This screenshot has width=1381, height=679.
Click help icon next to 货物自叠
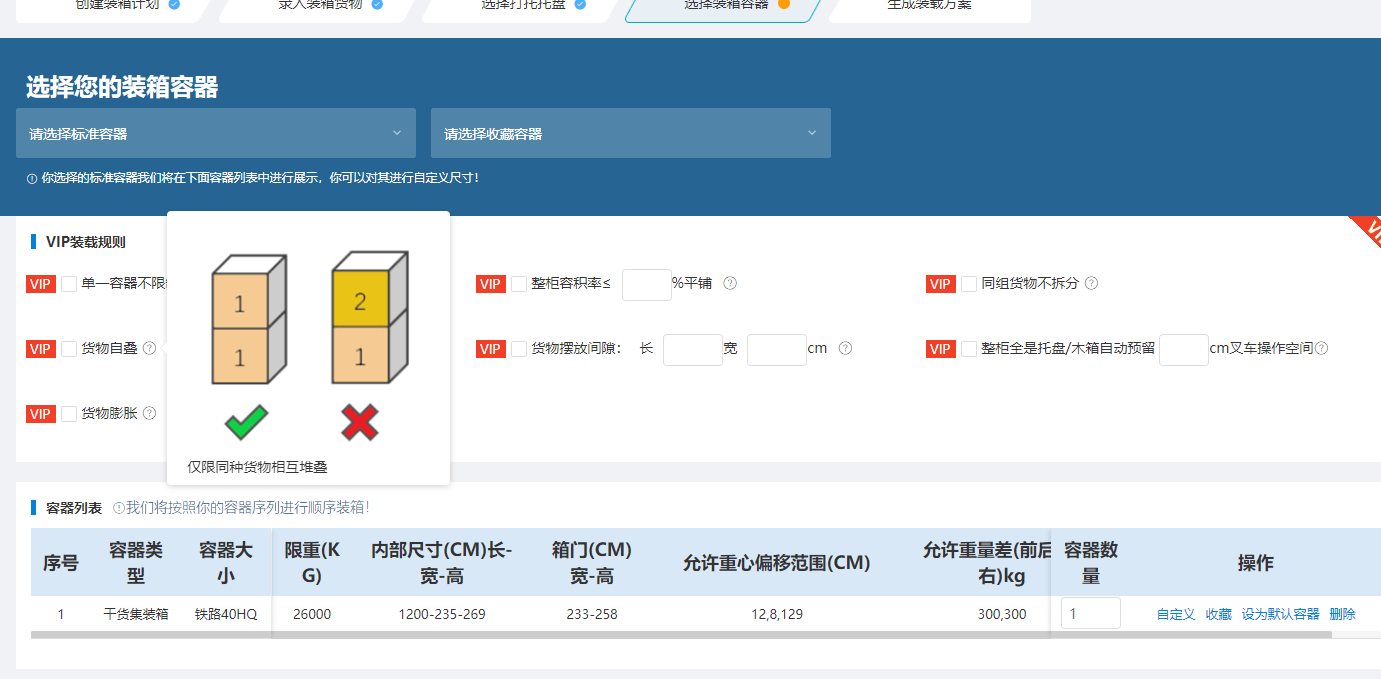coord(150,348)
